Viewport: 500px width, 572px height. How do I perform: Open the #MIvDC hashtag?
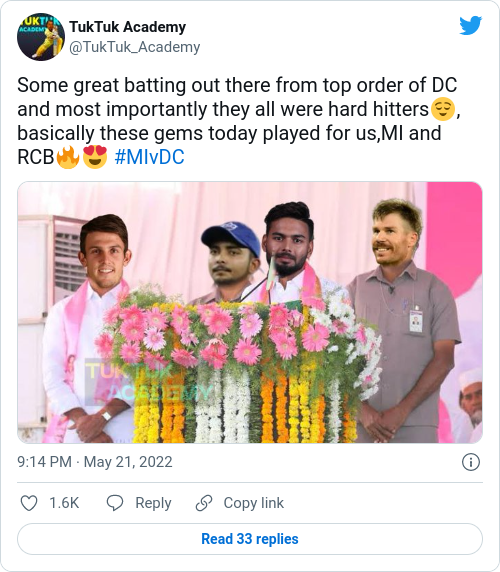click(x=150, y=157)
